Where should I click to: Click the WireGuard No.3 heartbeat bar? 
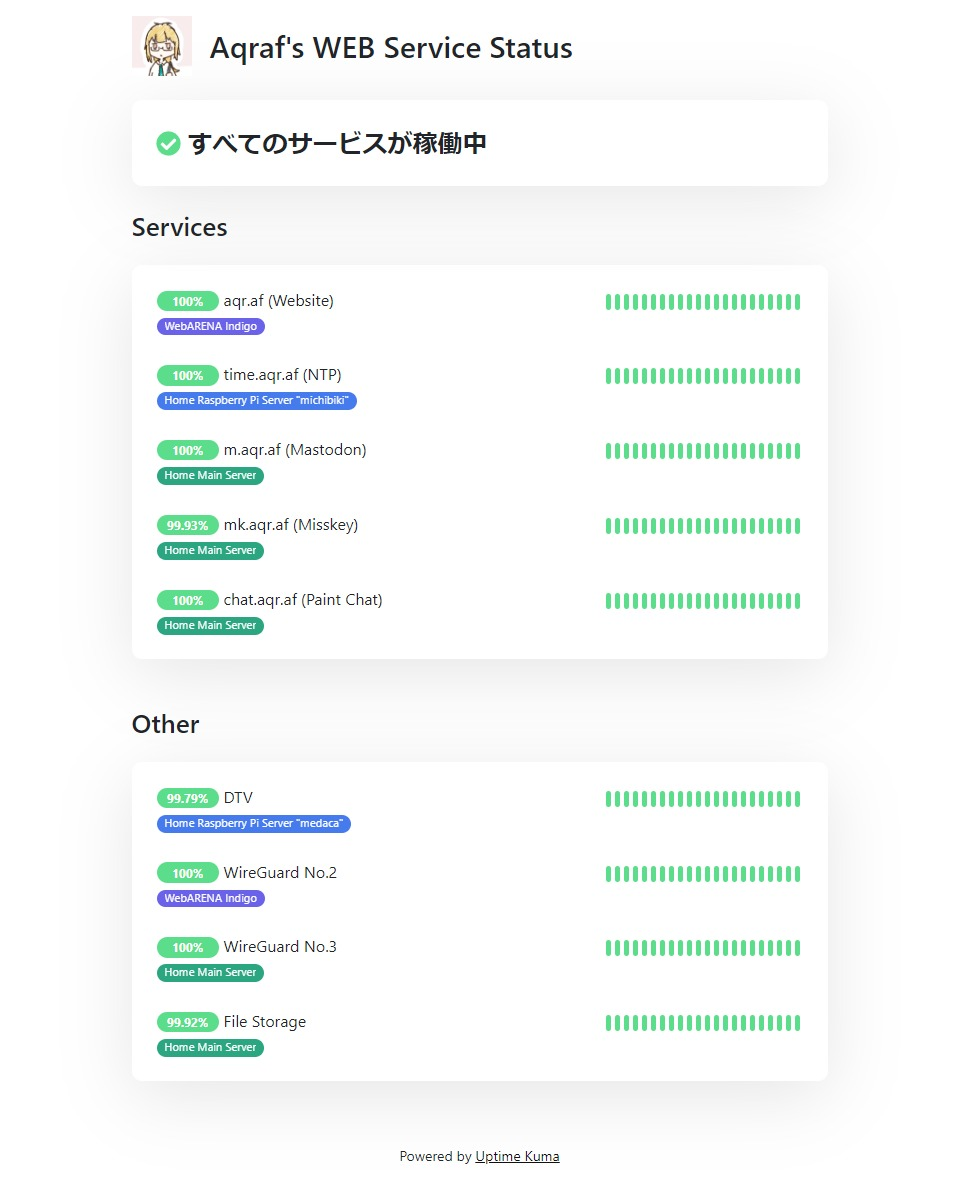click(703, 948)
